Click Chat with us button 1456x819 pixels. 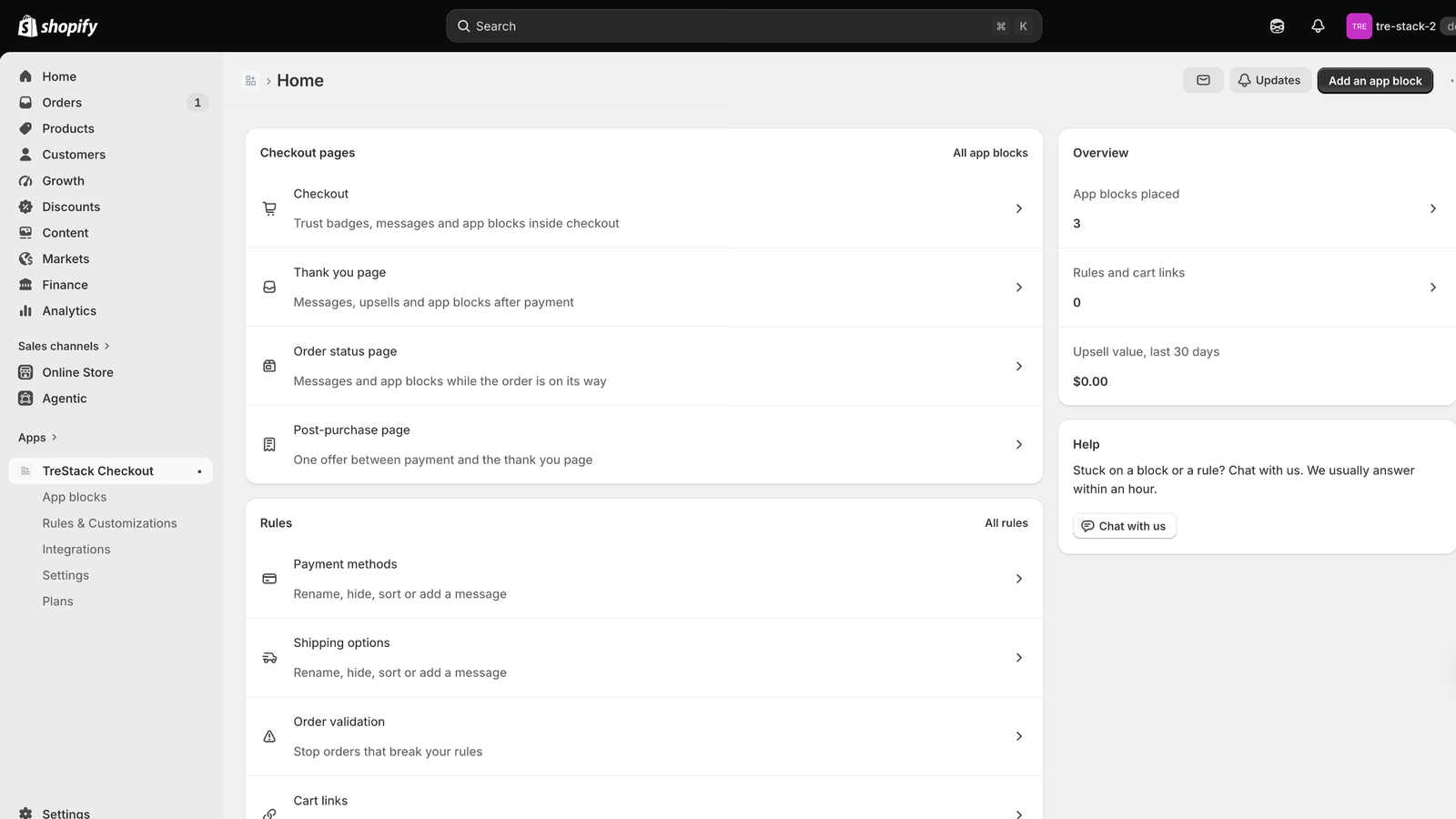[x=1125, y=526]
